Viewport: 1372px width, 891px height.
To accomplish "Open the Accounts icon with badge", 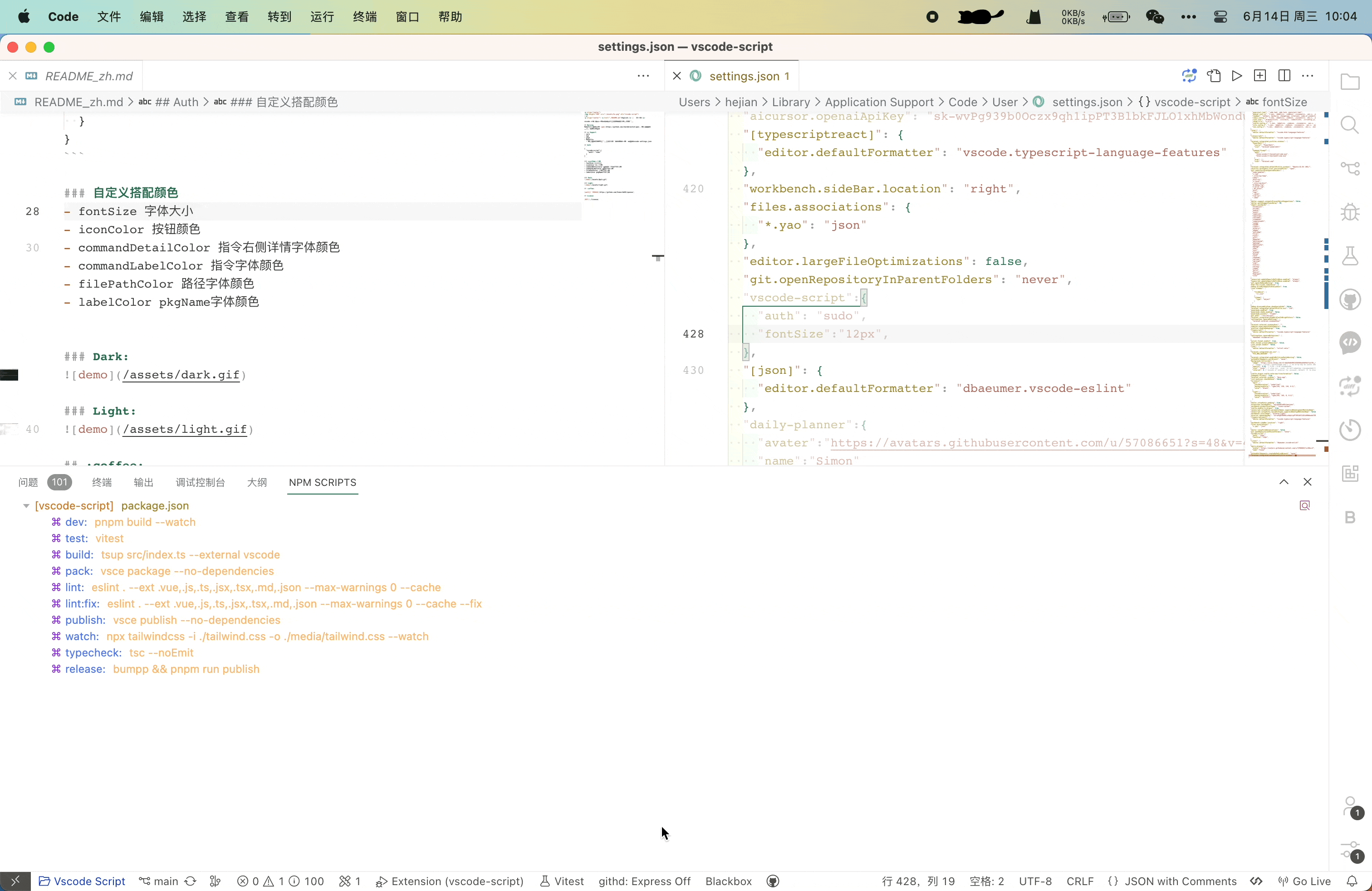I will tap(1351, 807).
